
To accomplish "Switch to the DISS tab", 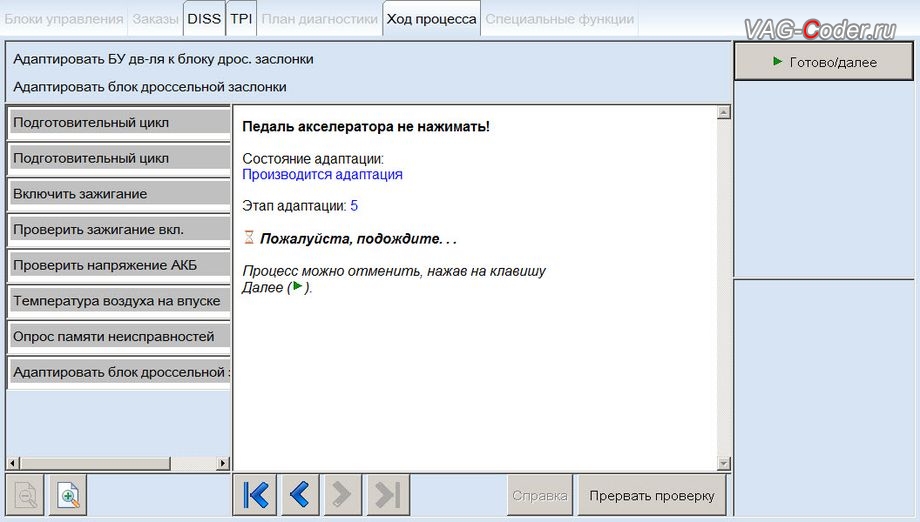I will (204, 19).
